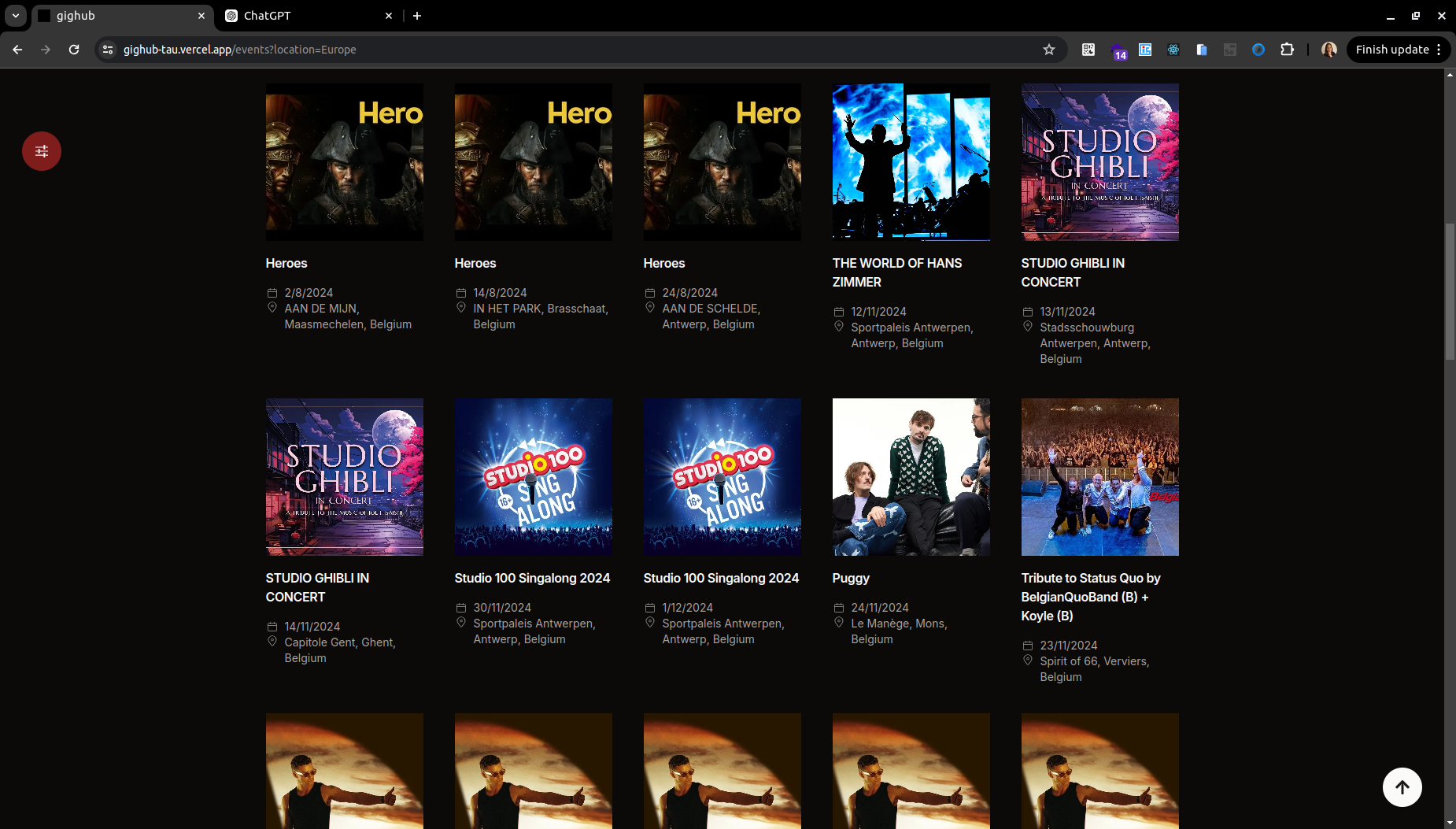The image size is (1456, 829).
Task: Click the date 24/11/2024
Action: (880, 608)
